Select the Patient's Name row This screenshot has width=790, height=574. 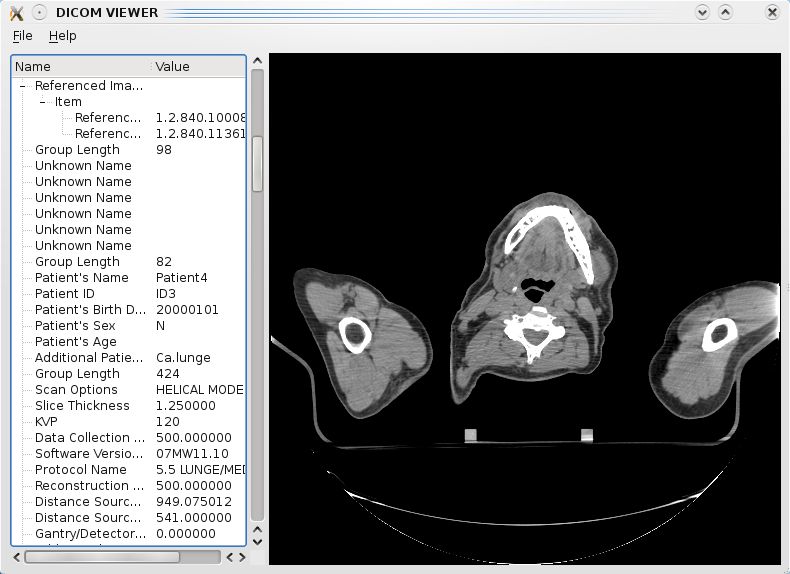coord(128,278)
